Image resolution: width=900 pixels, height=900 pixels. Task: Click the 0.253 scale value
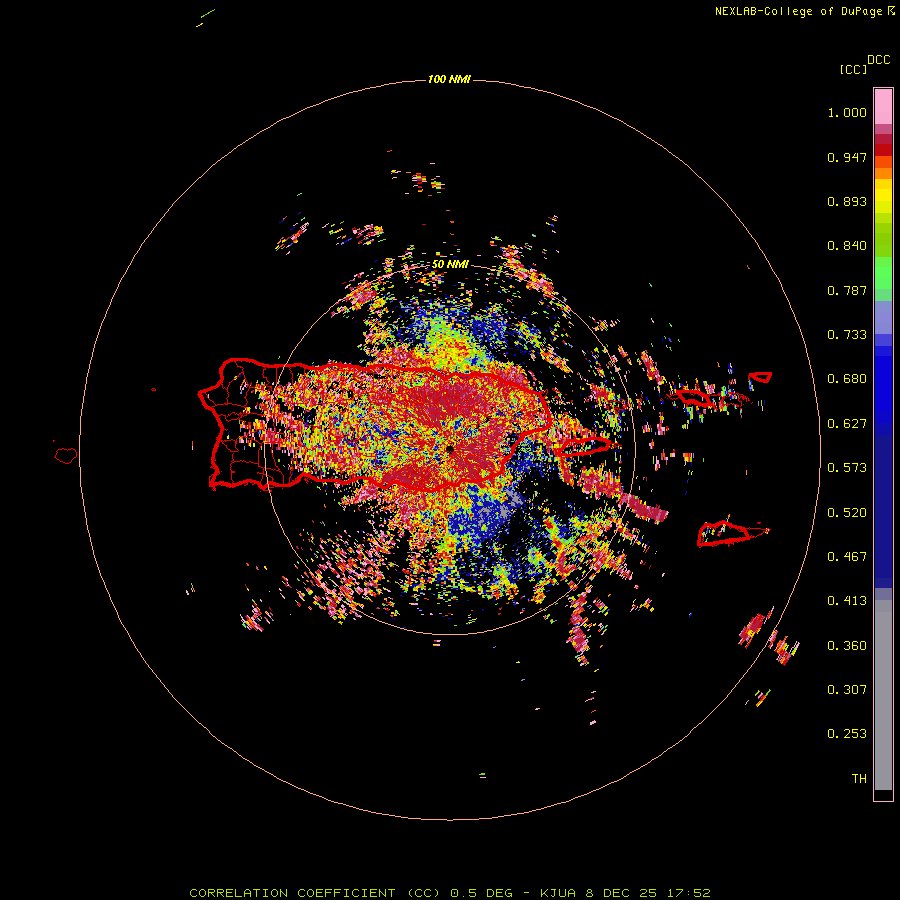(847, 734)
